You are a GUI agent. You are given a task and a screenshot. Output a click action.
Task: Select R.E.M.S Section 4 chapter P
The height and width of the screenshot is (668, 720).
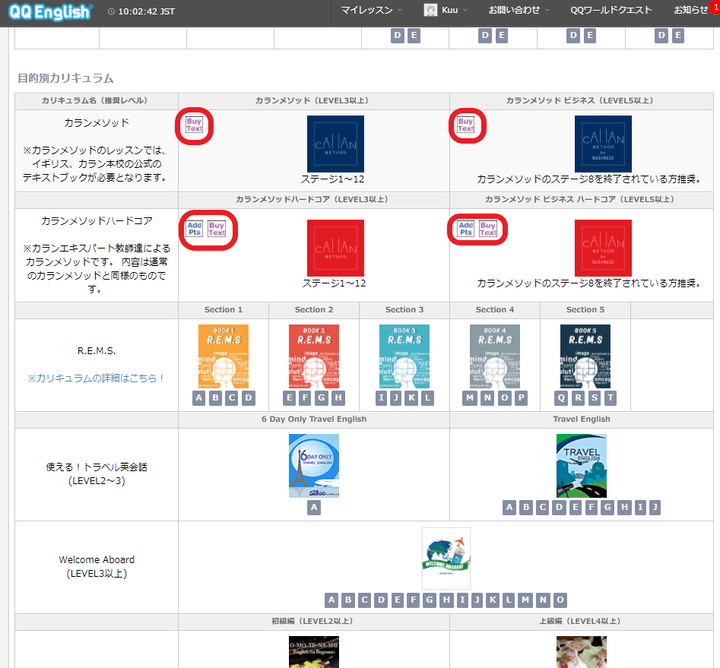521,398
